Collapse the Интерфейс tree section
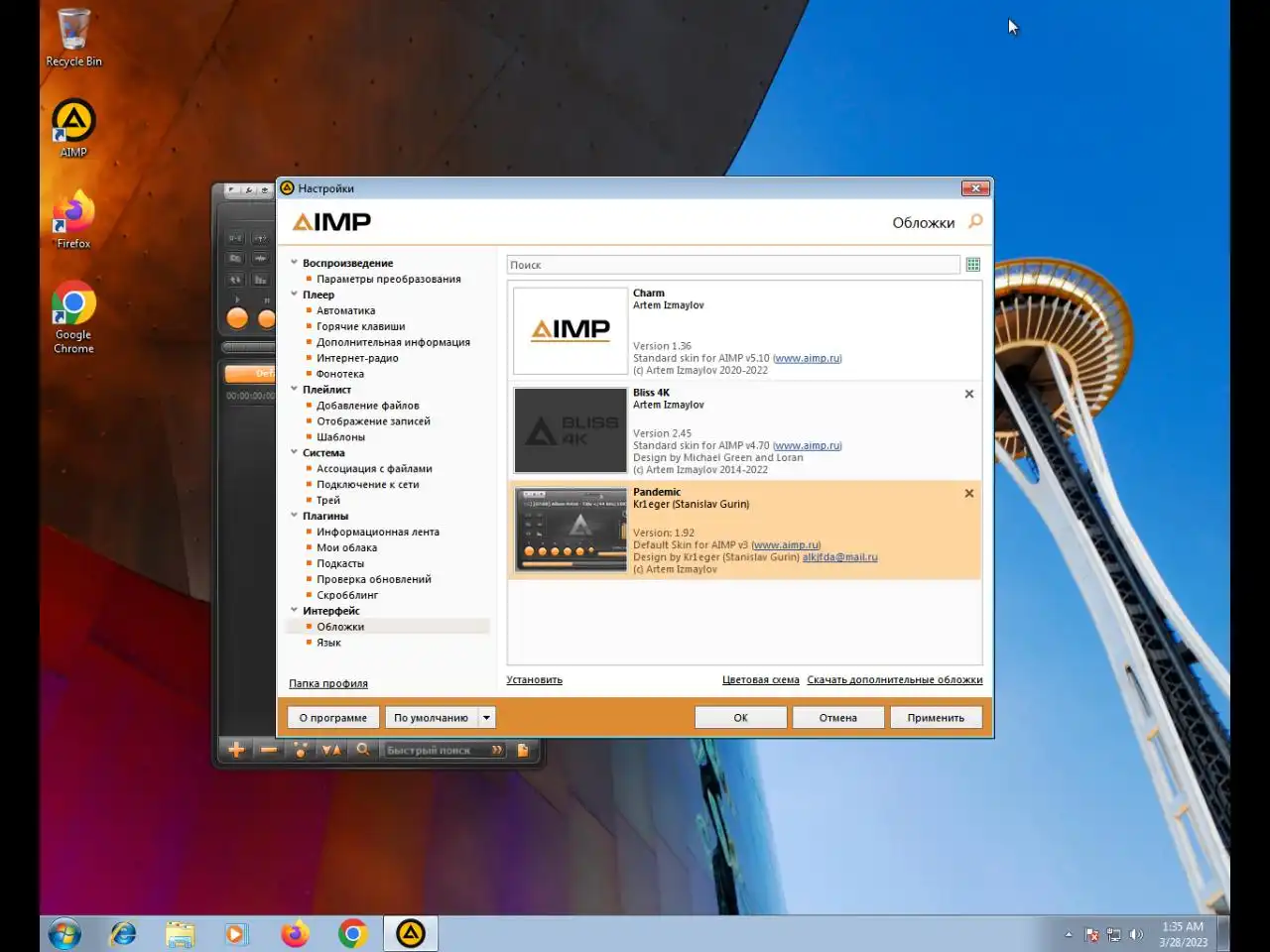This screenshot has height=952, width=1270. (294, 611)
